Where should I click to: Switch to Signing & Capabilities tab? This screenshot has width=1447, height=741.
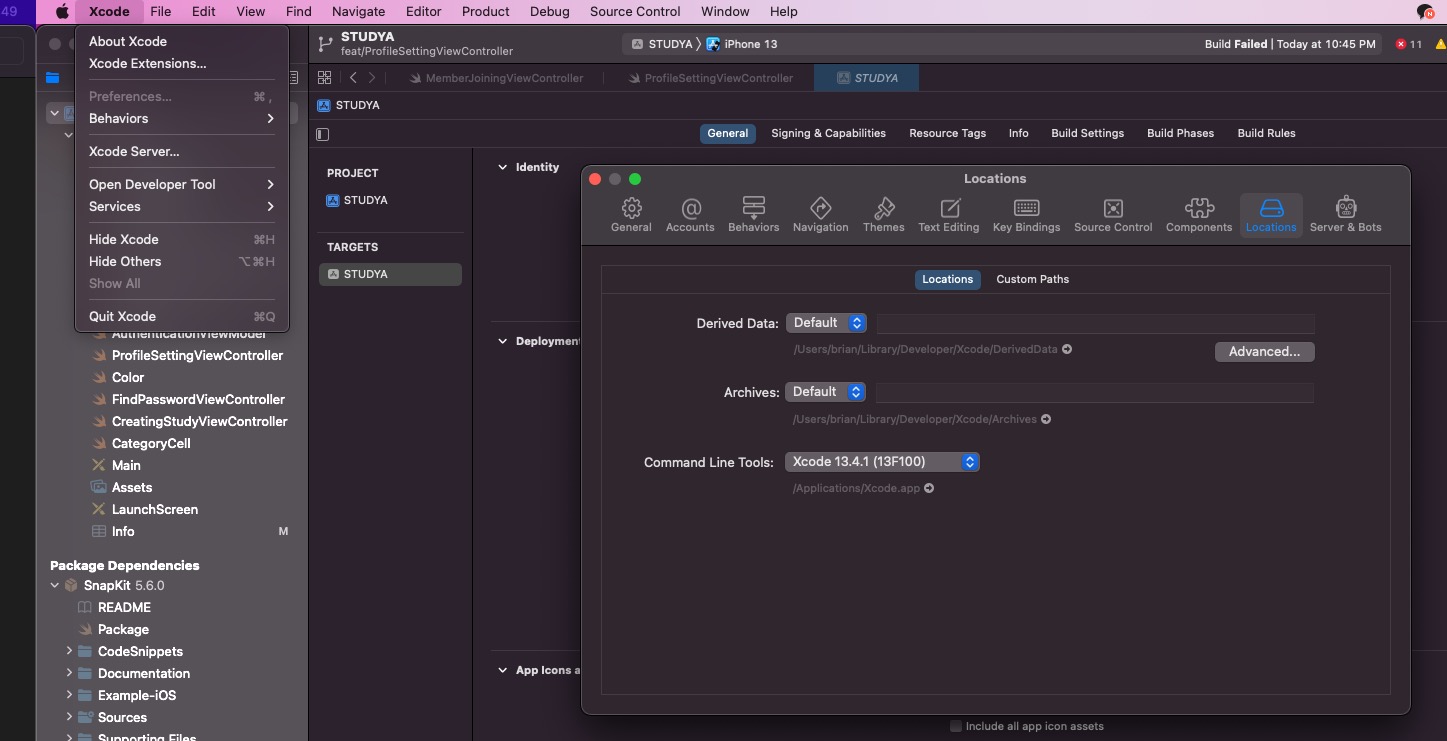coord(828,133)
